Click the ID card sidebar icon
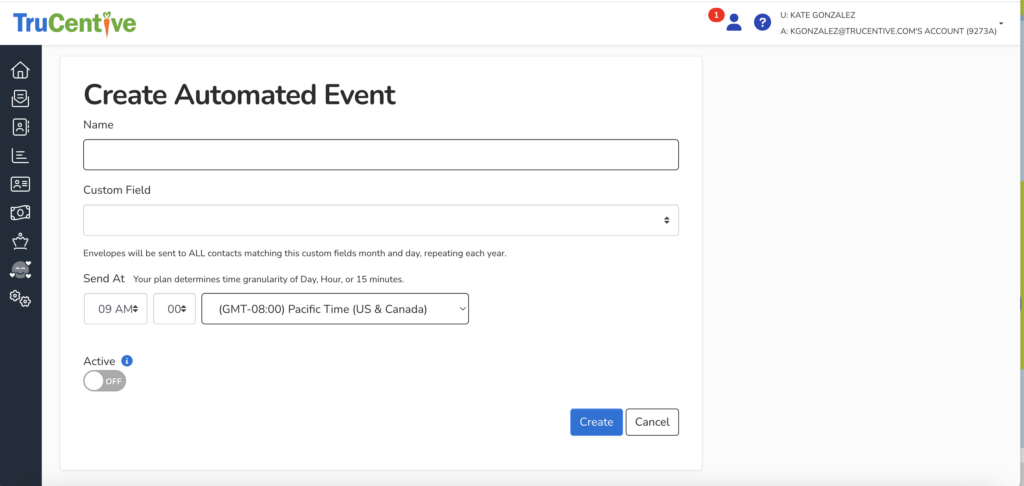1024x486 pixels. (x=20, y=184)
